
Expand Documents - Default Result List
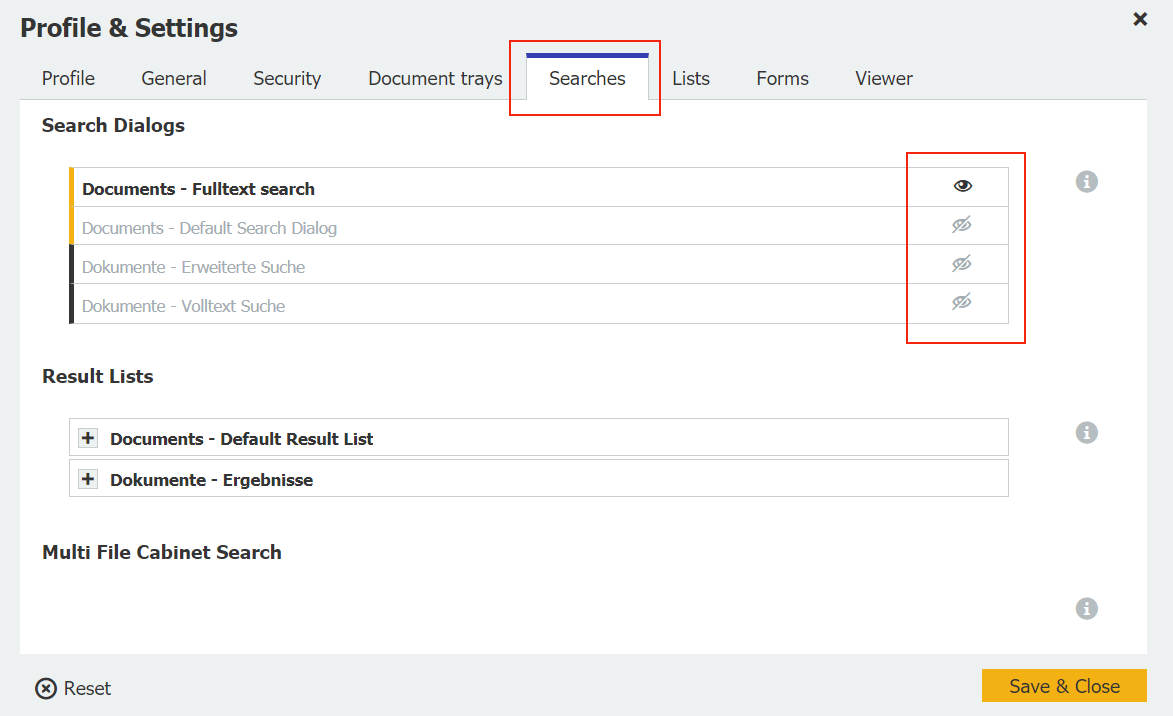pos(88,438)
